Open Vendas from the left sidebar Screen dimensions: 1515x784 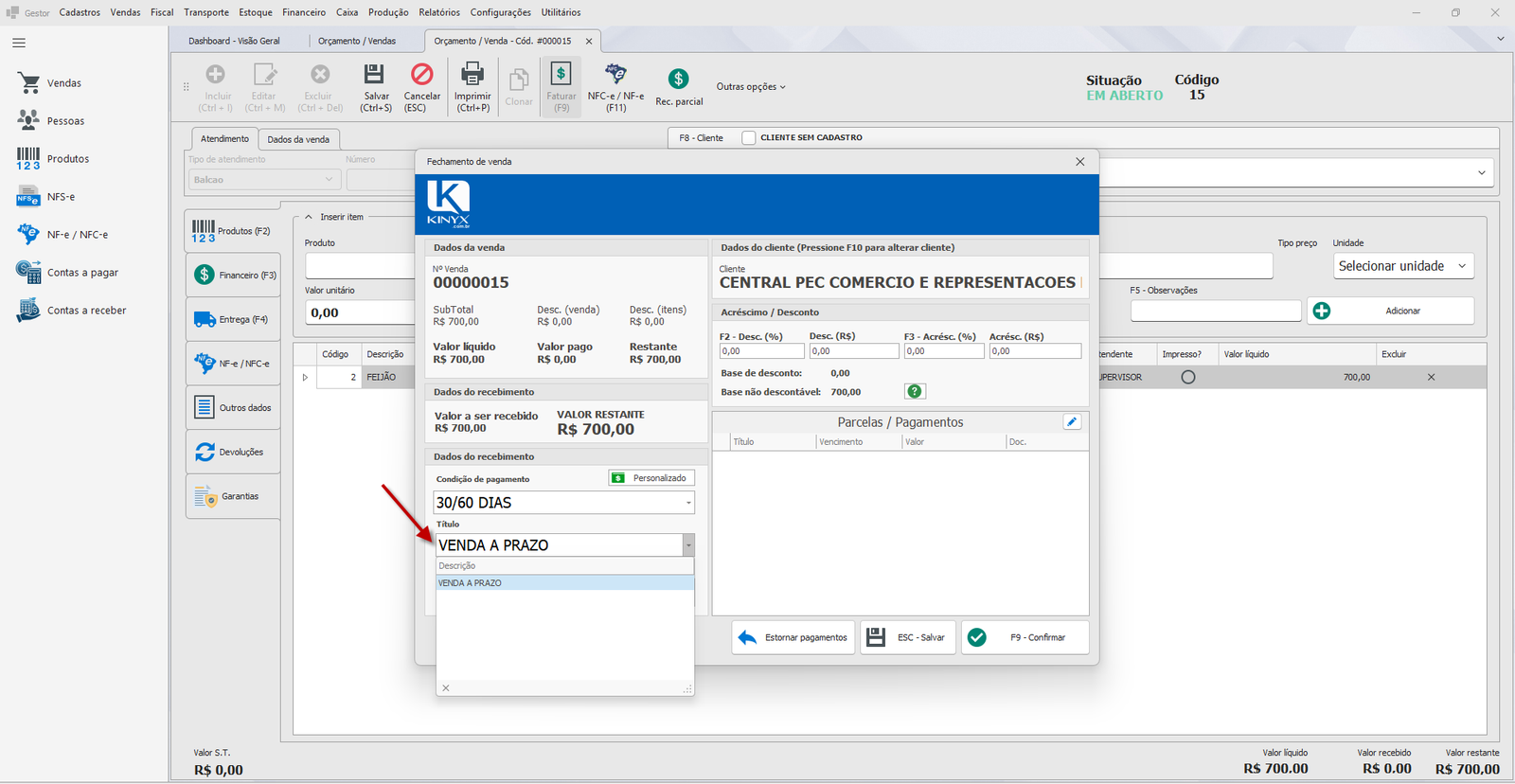(x=49, y=83)
